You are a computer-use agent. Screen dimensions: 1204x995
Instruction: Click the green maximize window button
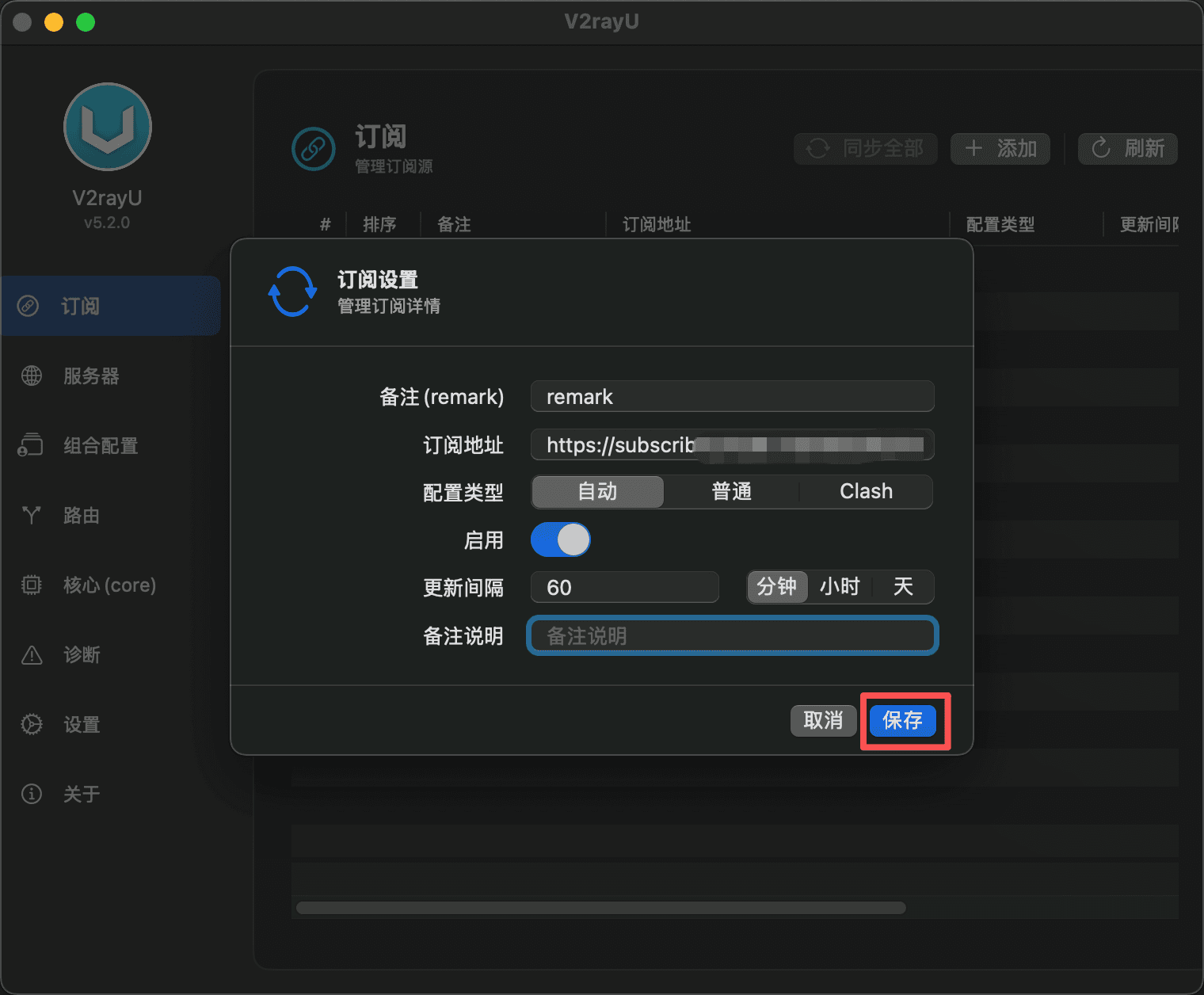pyautogui.click(x=86, y=22)
